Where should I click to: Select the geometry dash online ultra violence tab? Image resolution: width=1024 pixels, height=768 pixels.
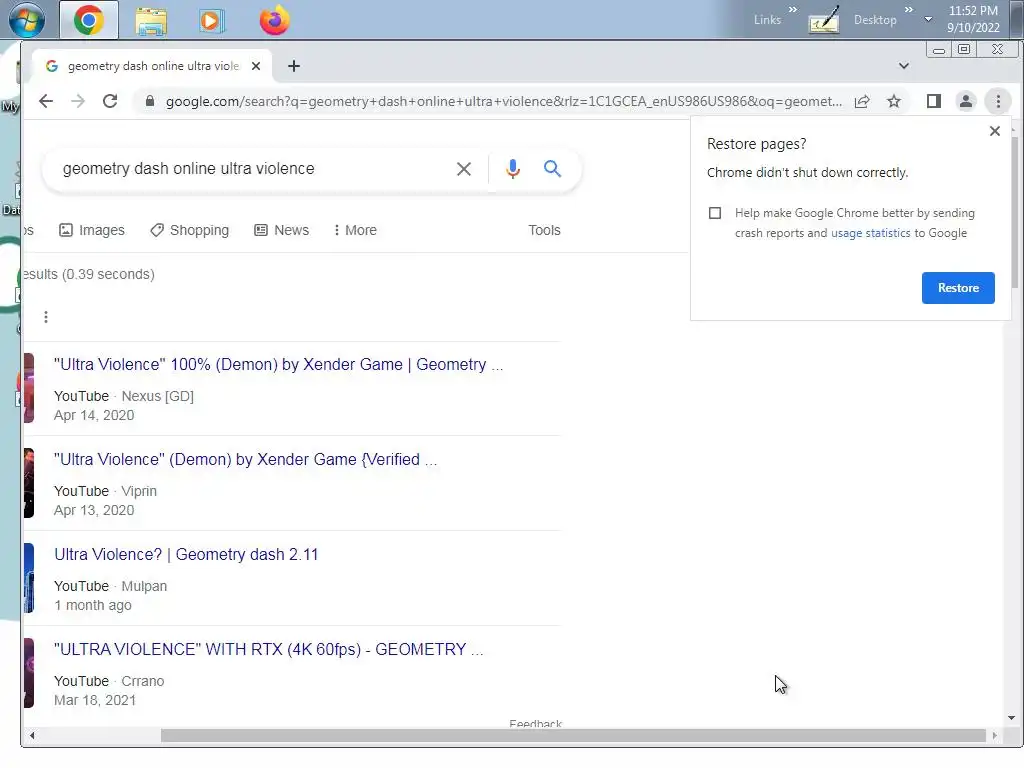(x=153, y=66)
